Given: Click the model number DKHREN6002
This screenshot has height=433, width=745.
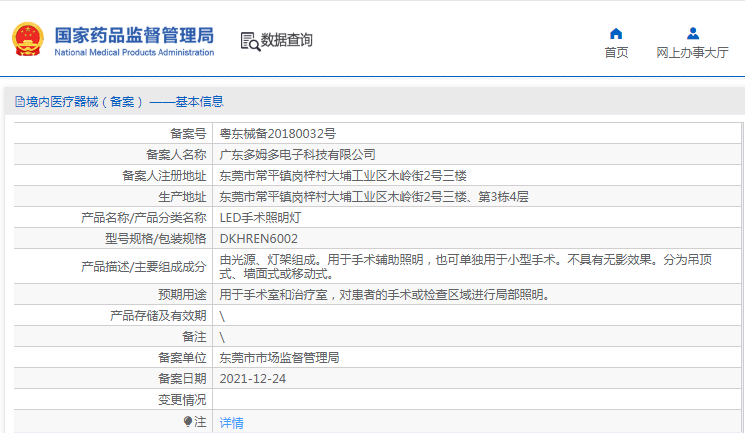Looking at the screenshot, I should click(258, 238).
